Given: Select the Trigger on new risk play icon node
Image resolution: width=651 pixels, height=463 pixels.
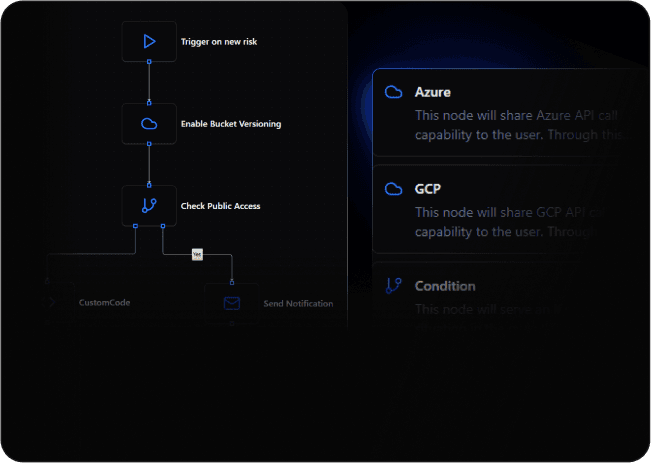Looking at the screenshot, I should tap(149, 42).
